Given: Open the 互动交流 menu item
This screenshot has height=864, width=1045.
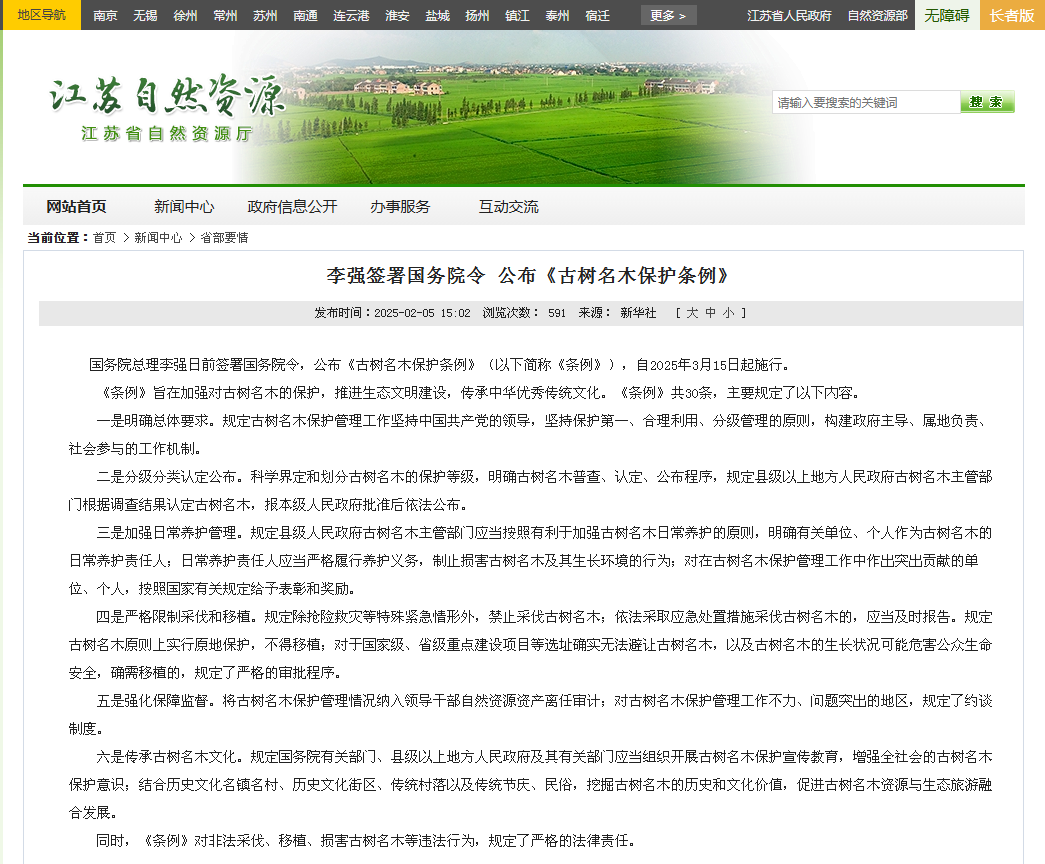Looking at the screenshot, I should tap(509, 207).
